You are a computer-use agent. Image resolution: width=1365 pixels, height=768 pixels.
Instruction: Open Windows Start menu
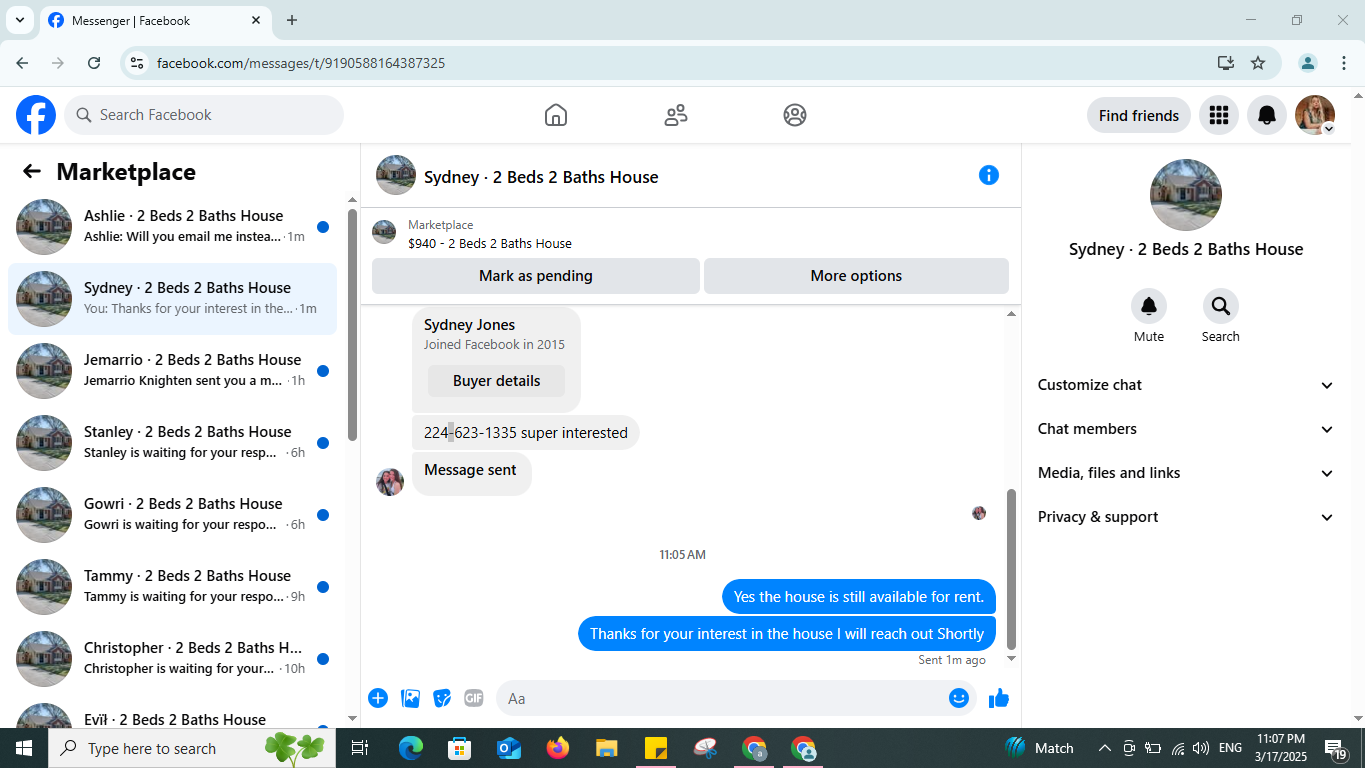pyautogui.click(x=23, y=748)
